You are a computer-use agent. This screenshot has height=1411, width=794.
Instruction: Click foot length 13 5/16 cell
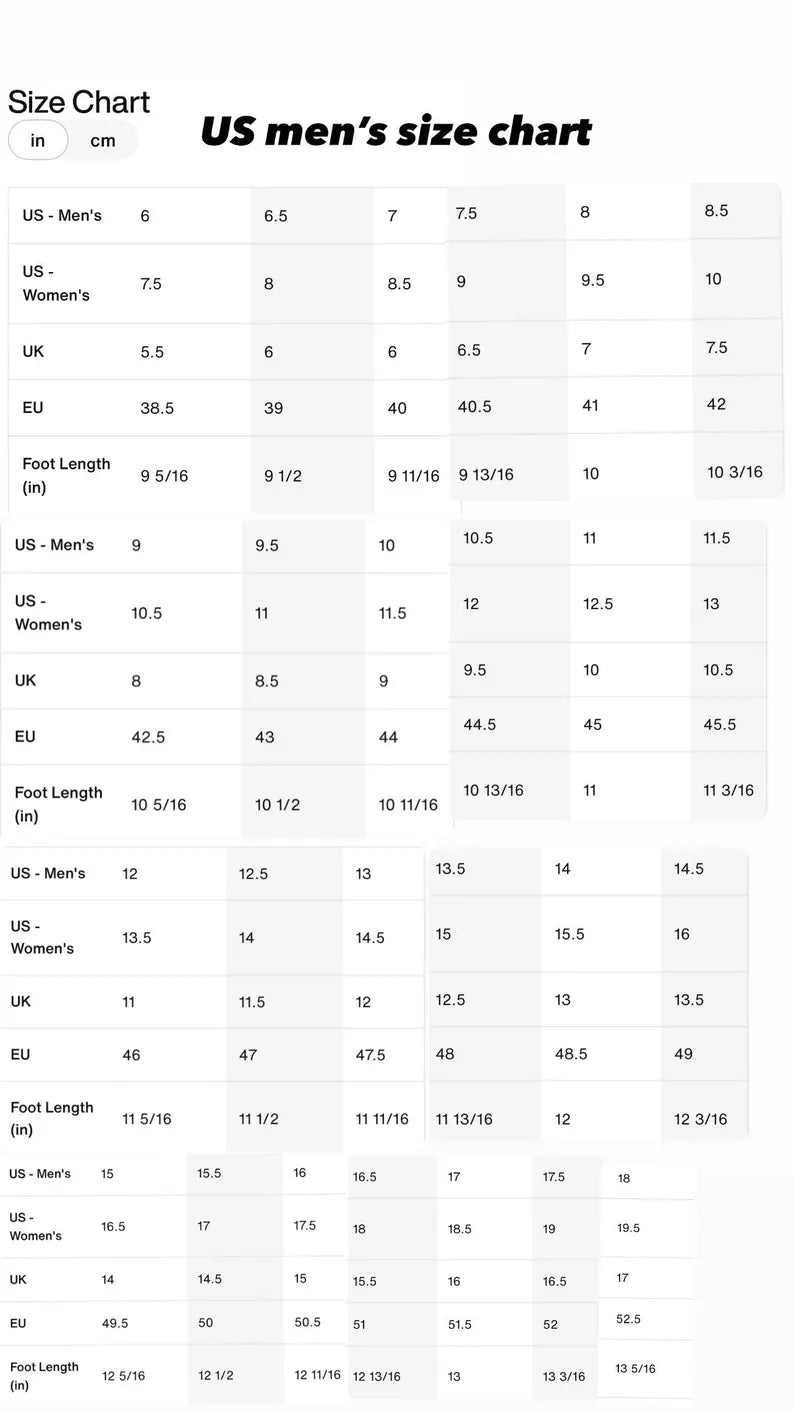coord(647,1368)
